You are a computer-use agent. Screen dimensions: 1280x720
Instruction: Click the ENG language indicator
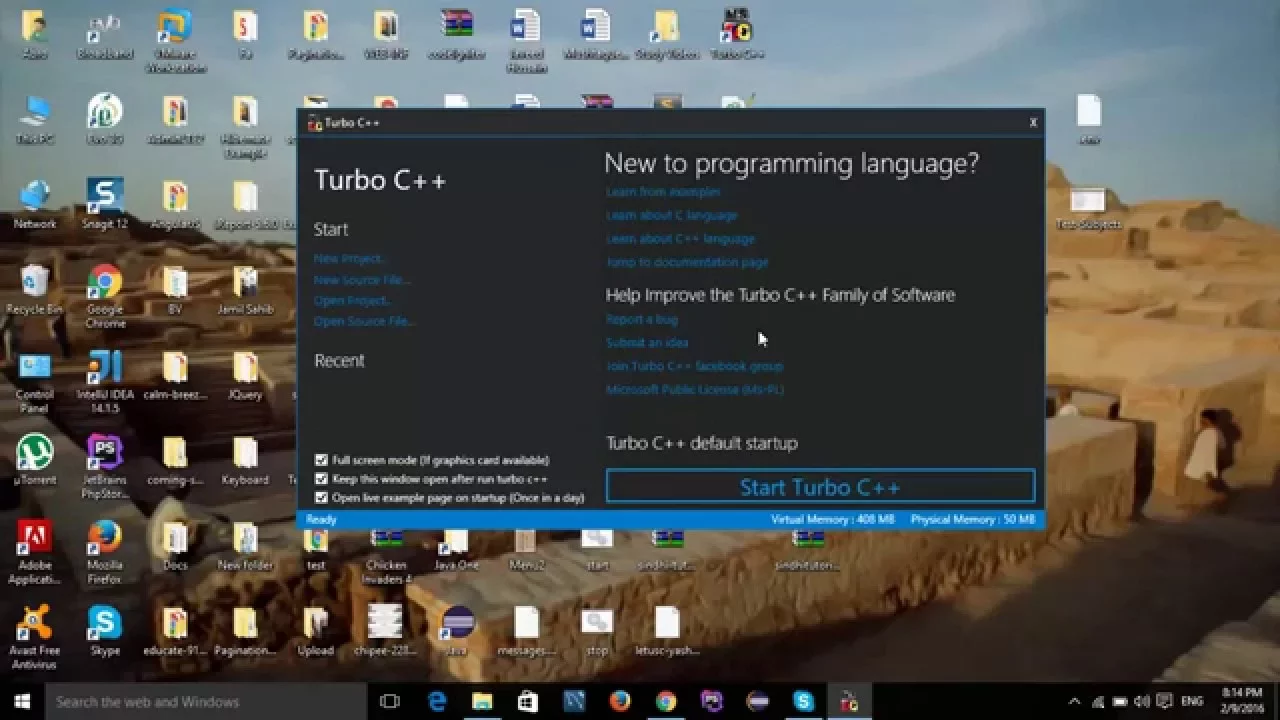1192,702
